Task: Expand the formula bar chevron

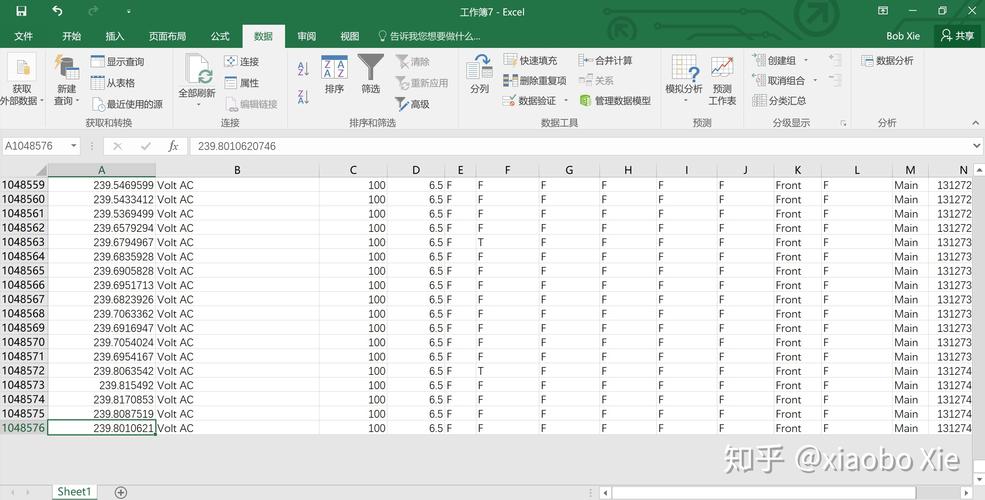Action: [976, 146]
